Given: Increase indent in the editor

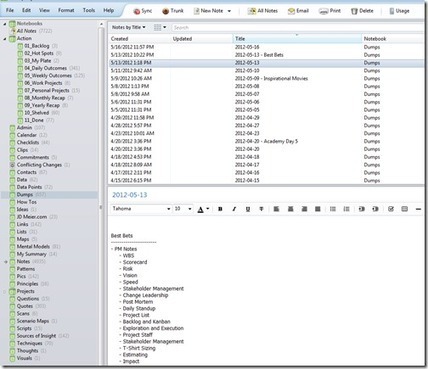Looking at the screenshot, I should (362, 209).
